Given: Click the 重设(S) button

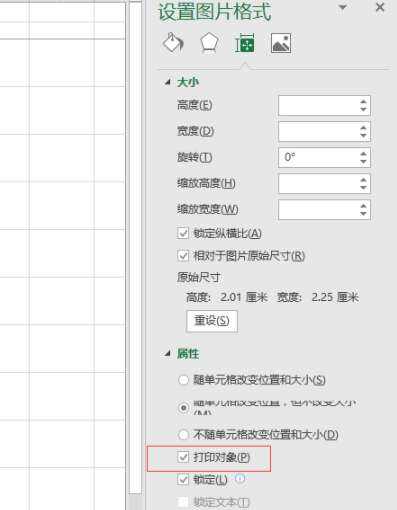Looking at the screenshot, I should 212,321.
